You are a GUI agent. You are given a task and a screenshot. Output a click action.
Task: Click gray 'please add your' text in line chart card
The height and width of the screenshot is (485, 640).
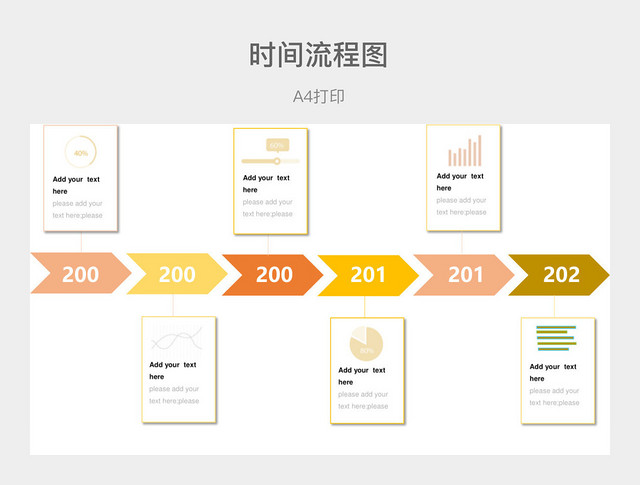pyautogui.click(x=174, y=389)
